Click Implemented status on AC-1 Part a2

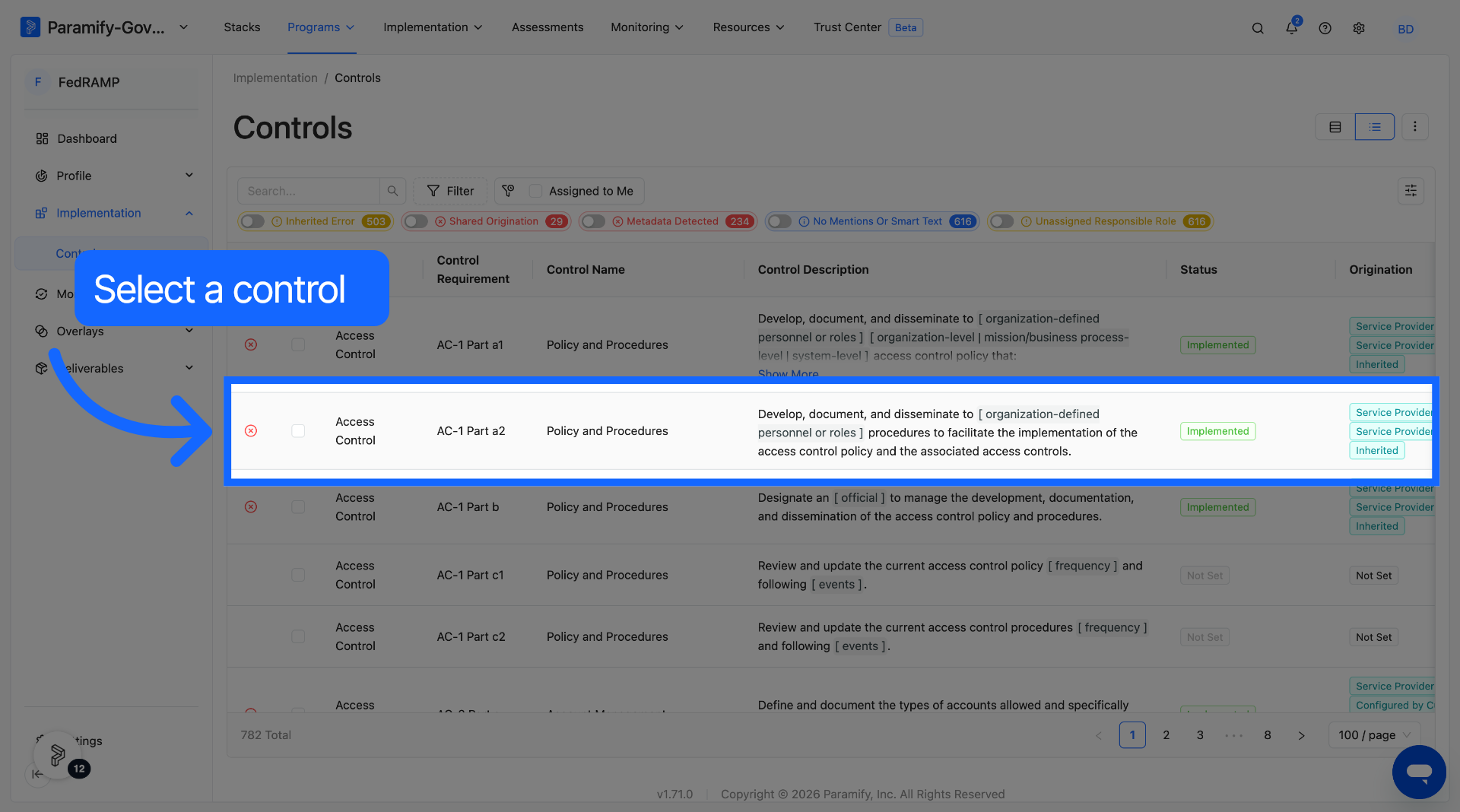[x=1217, y=431]
